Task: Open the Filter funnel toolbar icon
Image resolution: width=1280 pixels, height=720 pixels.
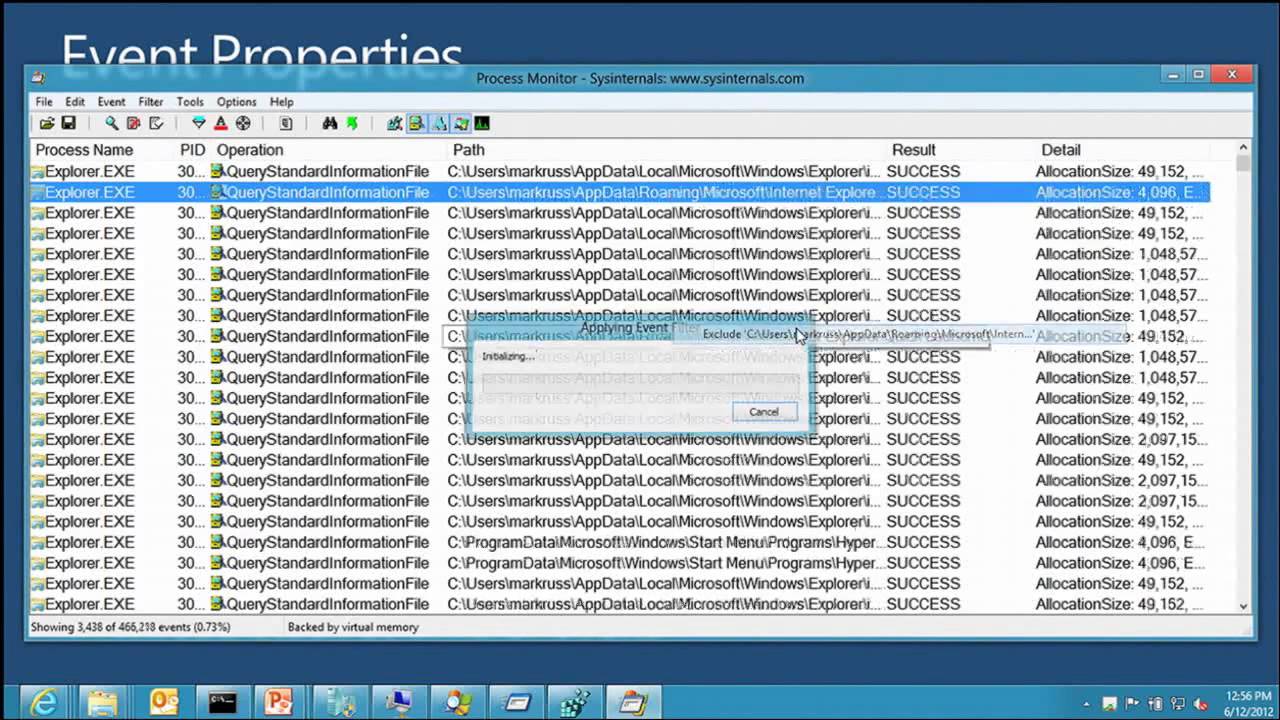Action: coord(199,124)
